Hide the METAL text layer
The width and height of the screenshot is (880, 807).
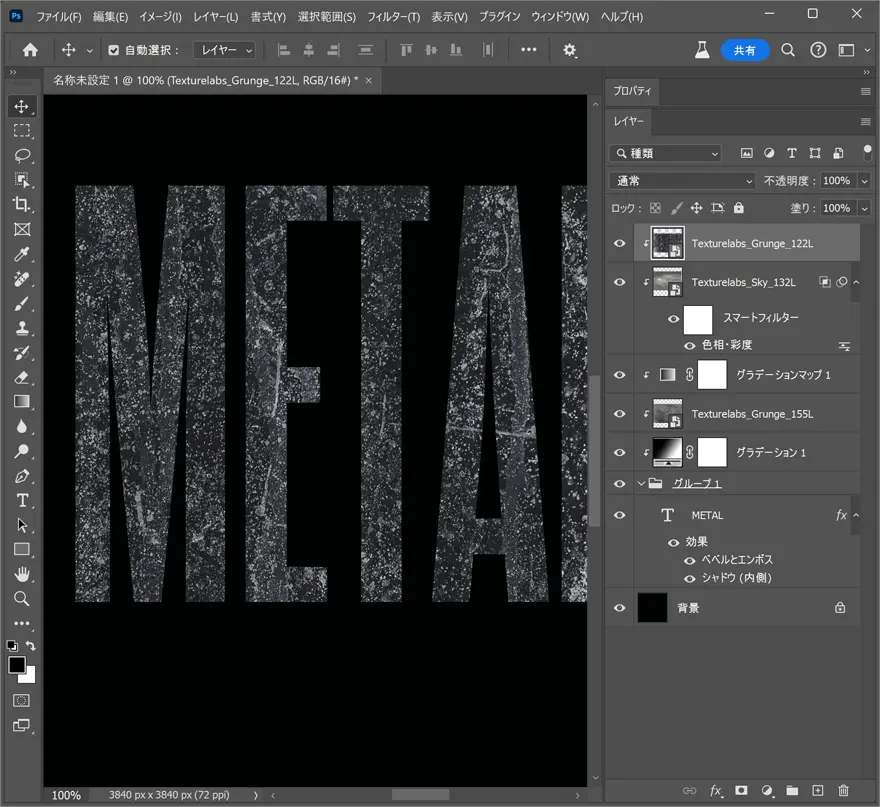point(620,515)
